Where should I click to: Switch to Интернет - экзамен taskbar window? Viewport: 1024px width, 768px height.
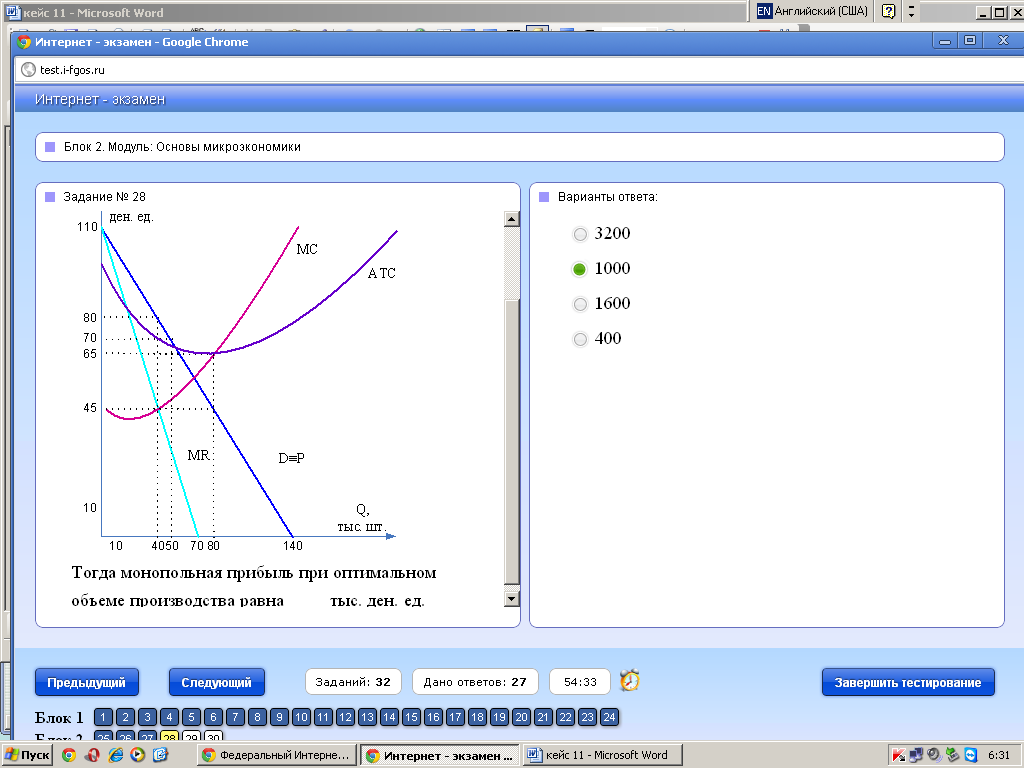point(440,756)
